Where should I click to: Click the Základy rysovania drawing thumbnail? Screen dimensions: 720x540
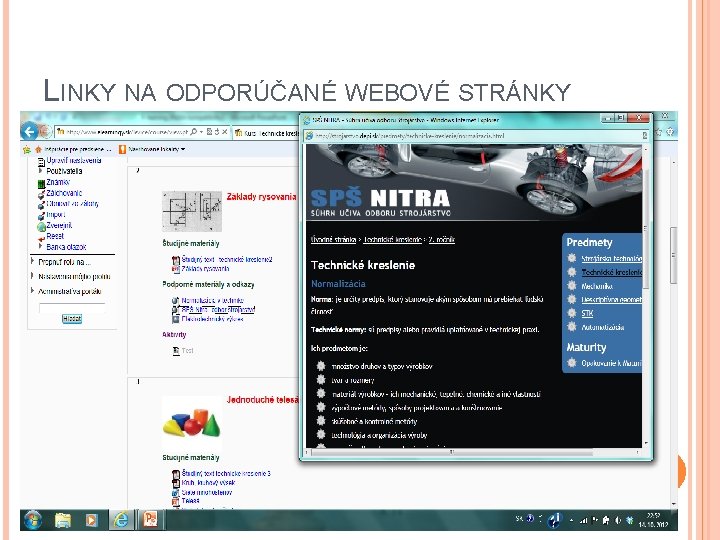pyautogui.click(x=191, y=211)
